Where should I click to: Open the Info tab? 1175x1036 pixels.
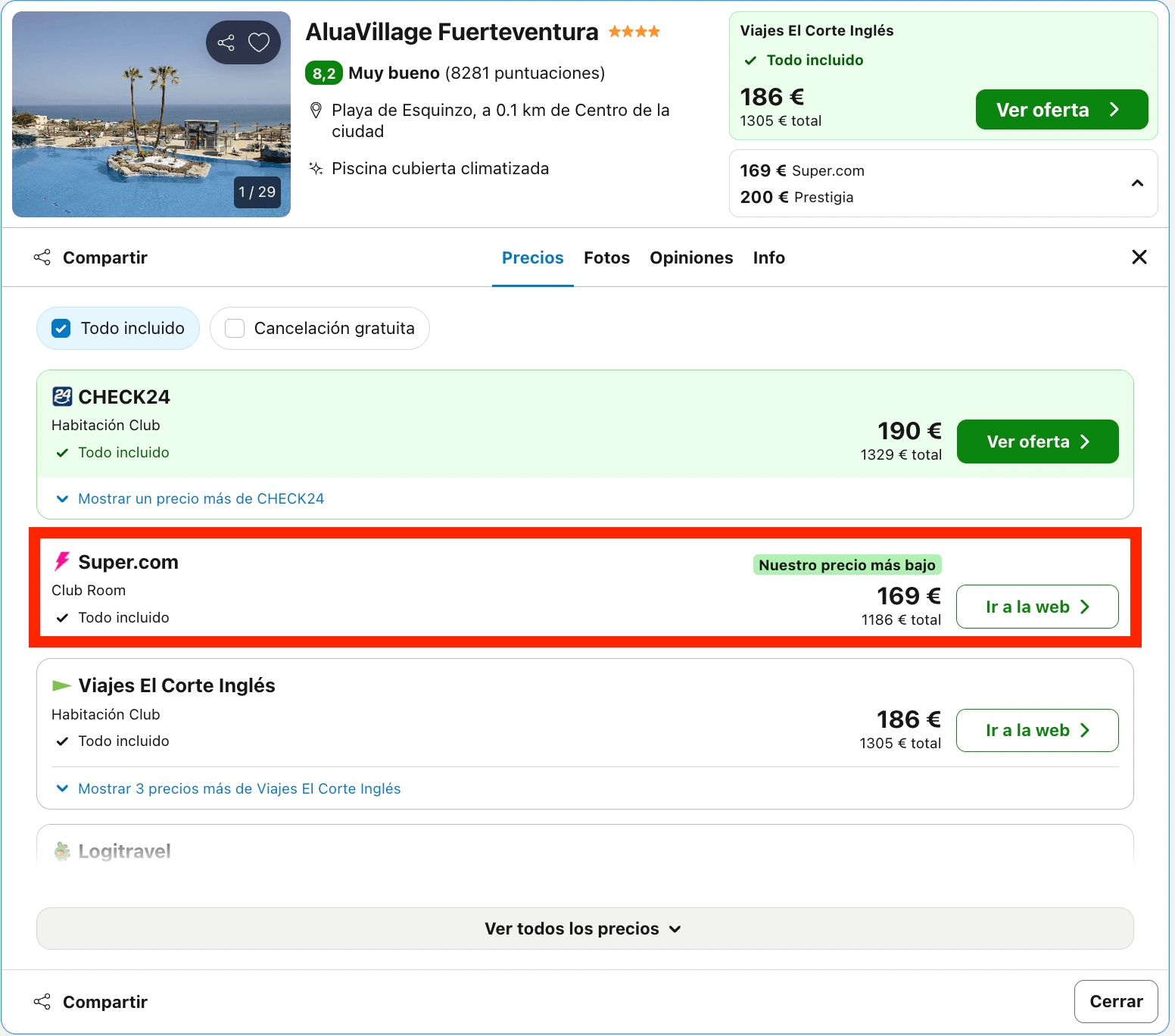(x=768, y=257)
